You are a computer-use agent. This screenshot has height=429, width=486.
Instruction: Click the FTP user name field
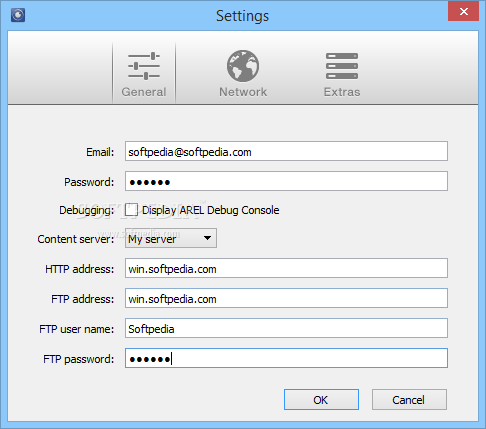point(286,328)
